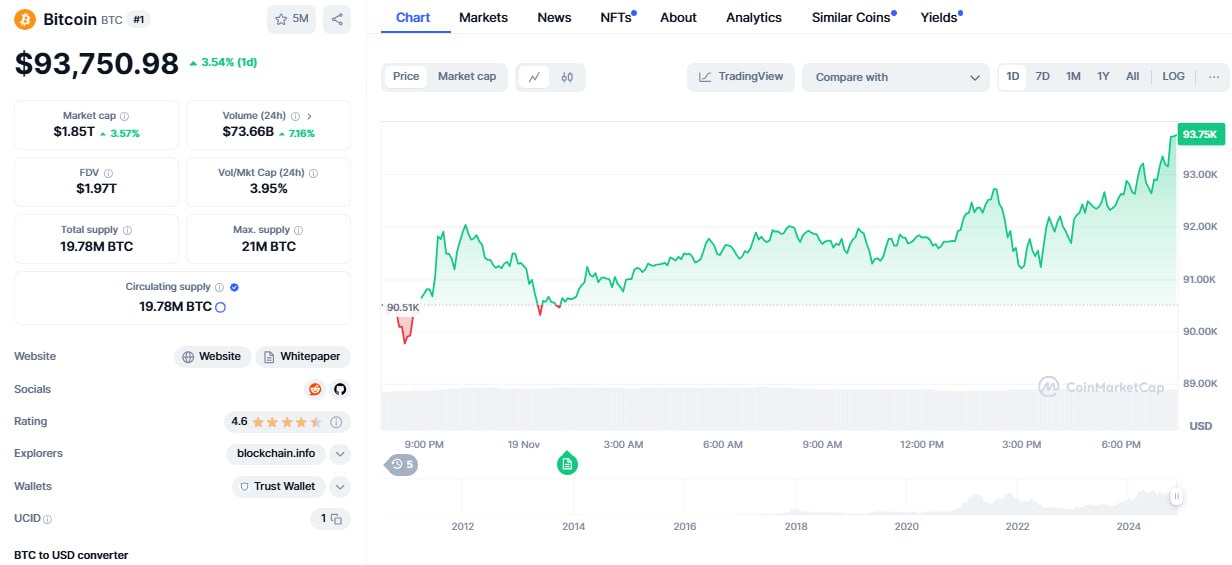
Task: Click the BTC to USD converter heading
Action: 71,555
